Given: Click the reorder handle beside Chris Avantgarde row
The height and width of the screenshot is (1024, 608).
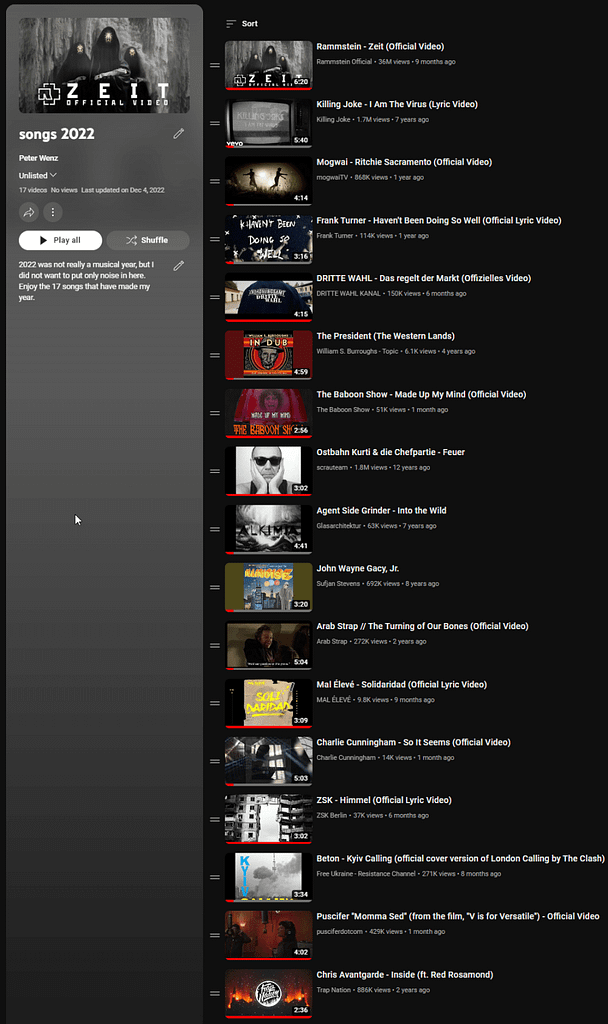Looking at the screenshot, I should pyautogui.click(x=215, y=993).
